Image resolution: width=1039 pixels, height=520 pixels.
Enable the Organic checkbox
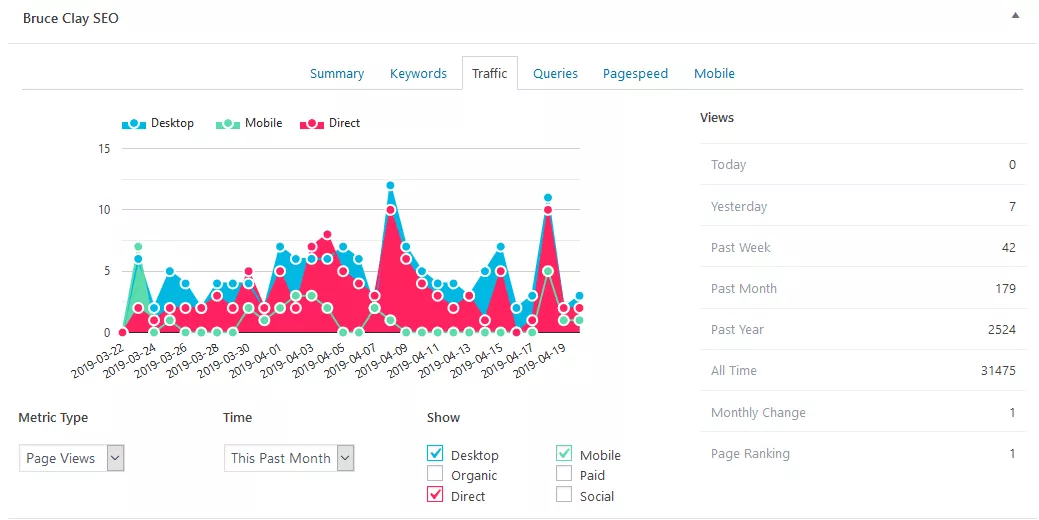[x=435, y=475]
